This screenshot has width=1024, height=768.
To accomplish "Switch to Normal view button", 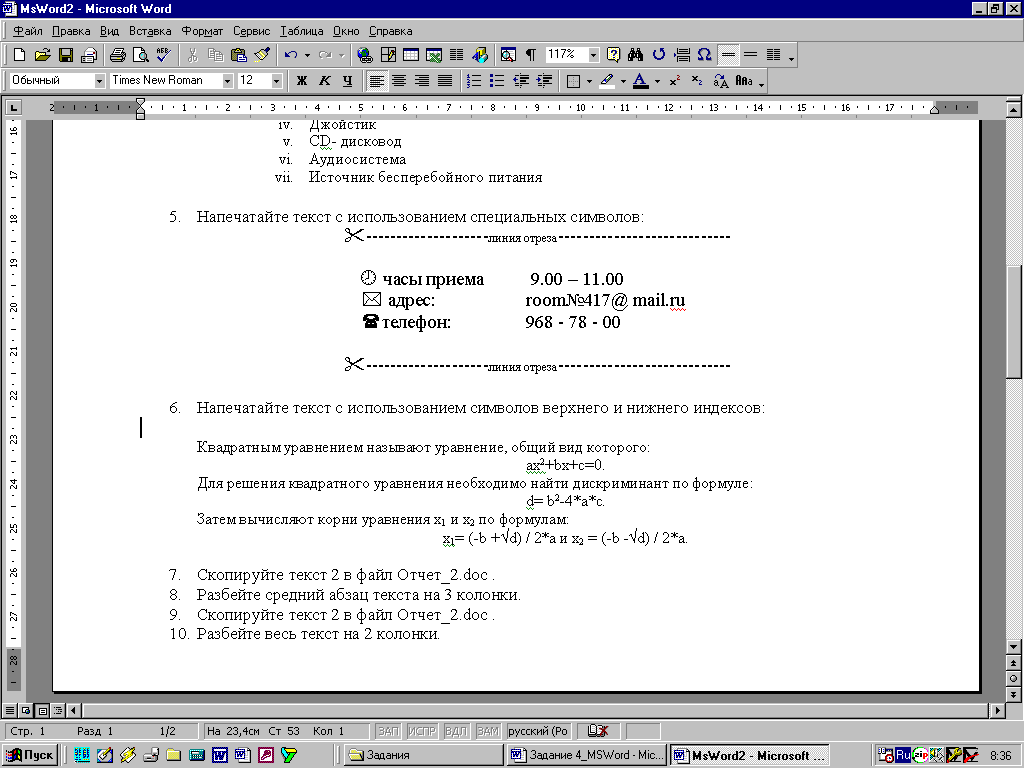I will [9, 710].
